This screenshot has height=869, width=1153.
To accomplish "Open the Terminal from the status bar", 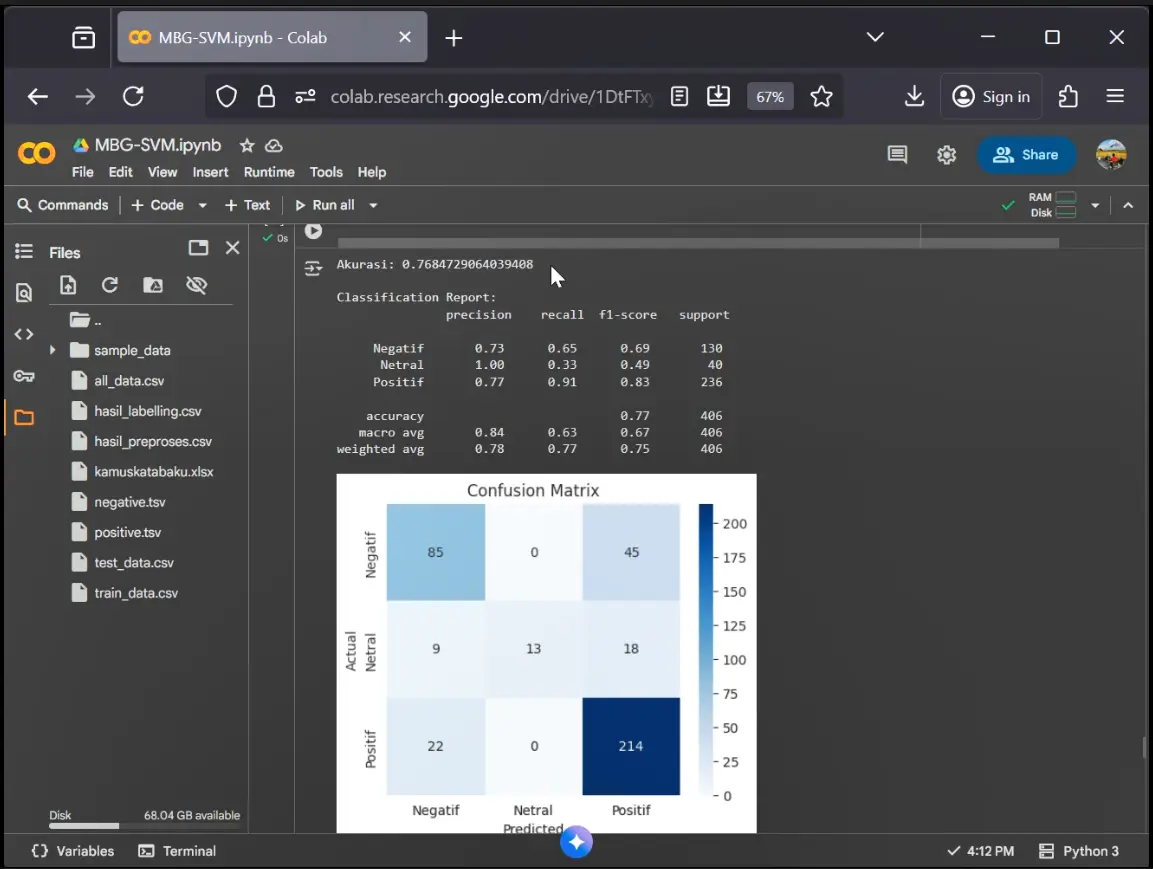I will tap(178, 851).
